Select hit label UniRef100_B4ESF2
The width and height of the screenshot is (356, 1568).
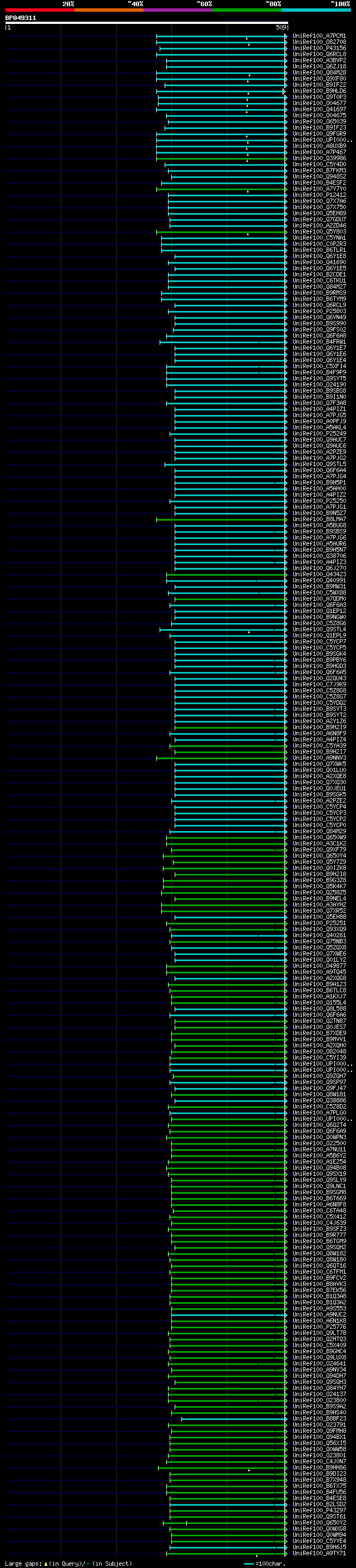coord(319,182)
